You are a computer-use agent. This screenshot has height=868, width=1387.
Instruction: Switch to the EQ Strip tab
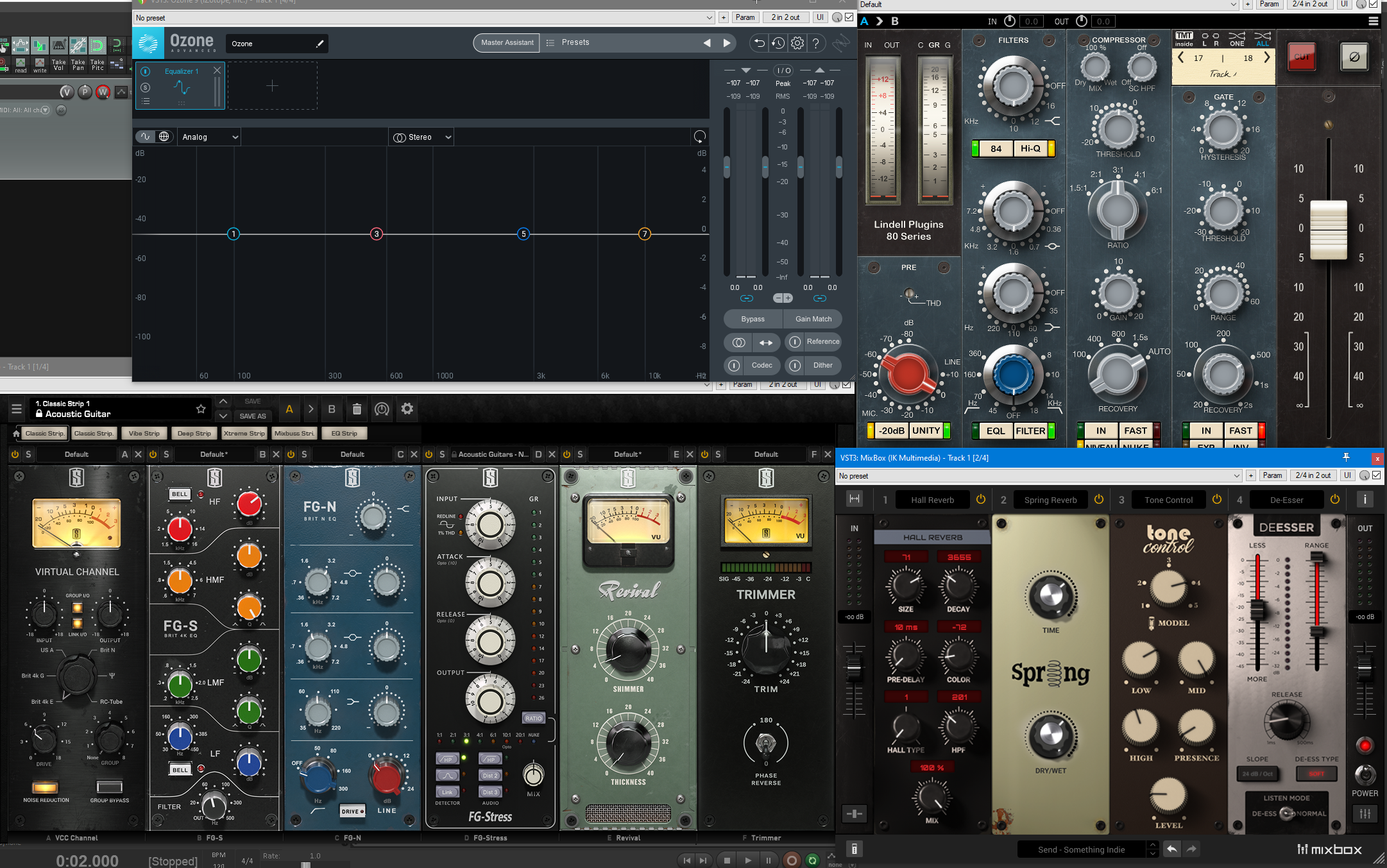tap(345, 434)
